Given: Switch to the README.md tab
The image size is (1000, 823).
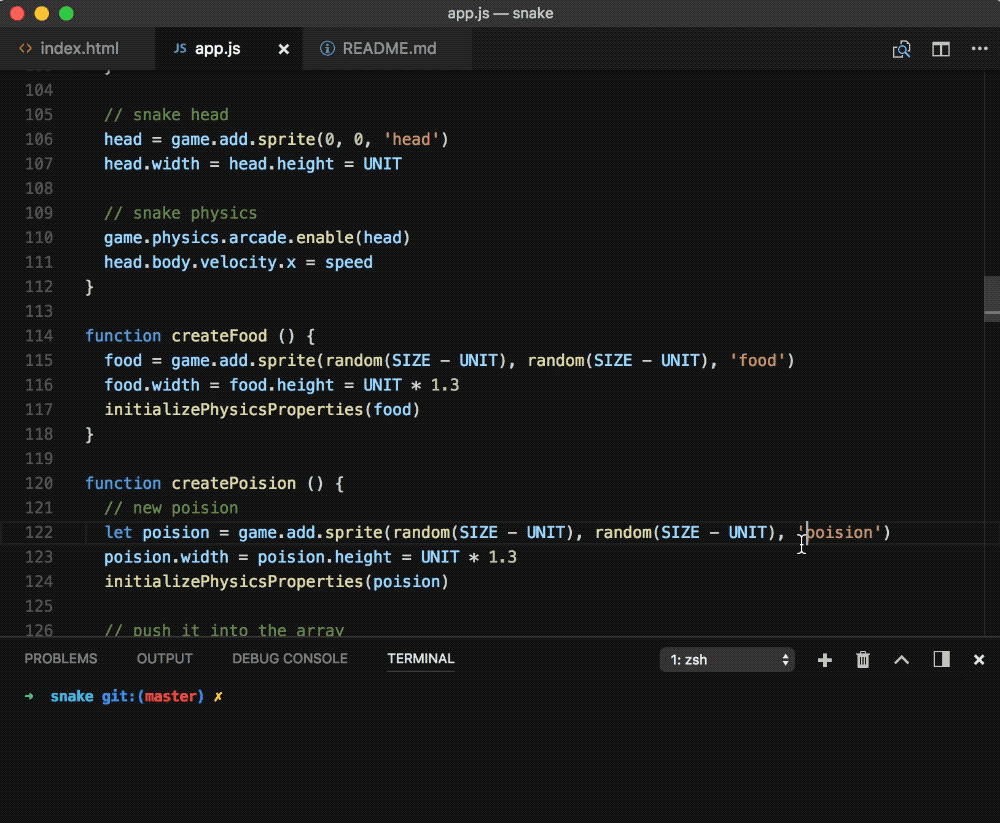Looking at the screenshot, I should 389,48.
